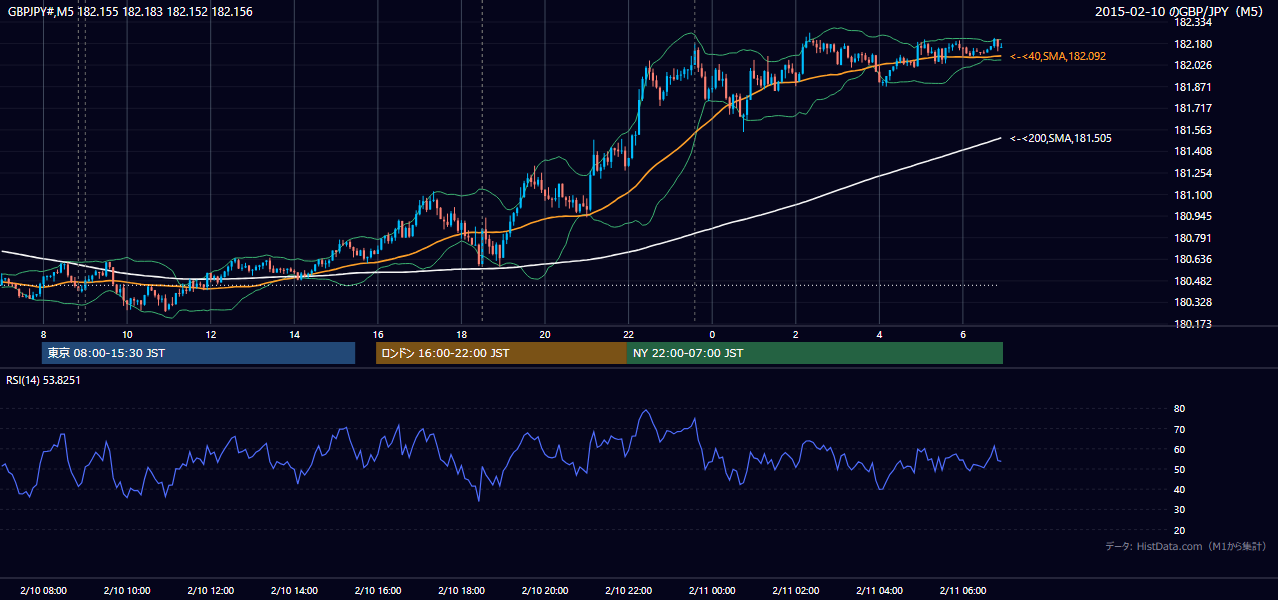The width and height of the screenshot is (1278, 600).
Task: Click the 2/10 08:00 bottom date label
Action: tap(43, 591)
